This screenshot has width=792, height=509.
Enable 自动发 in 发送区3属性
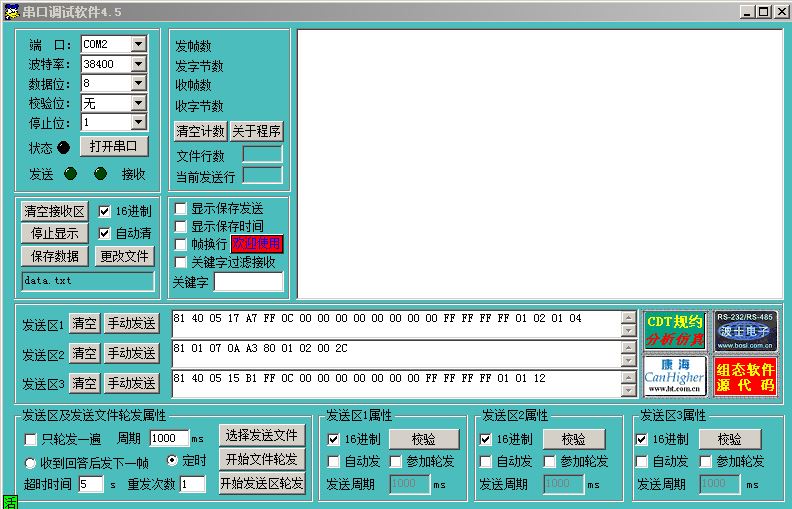coord(641,462)
